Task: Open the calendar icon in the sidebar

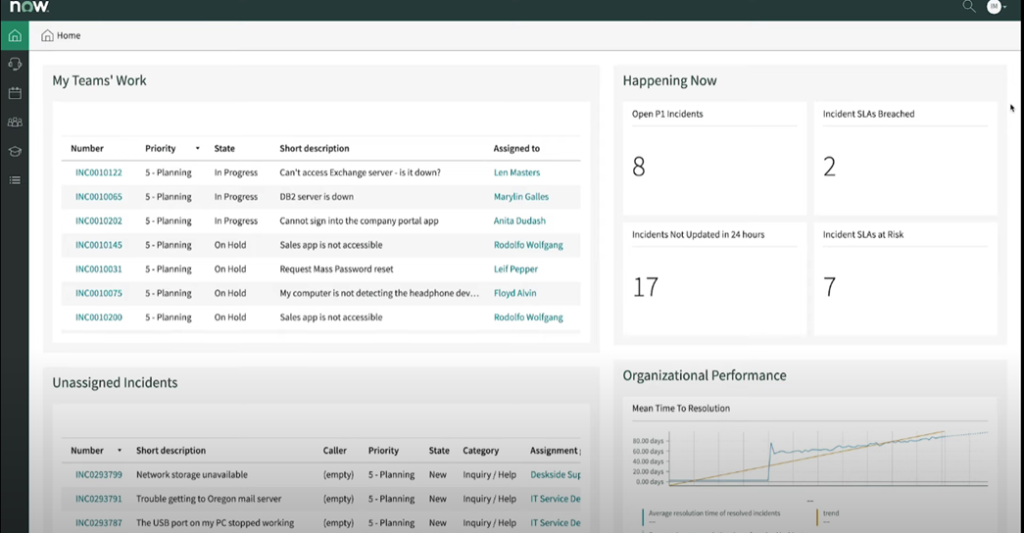Action: pos(14,93)
